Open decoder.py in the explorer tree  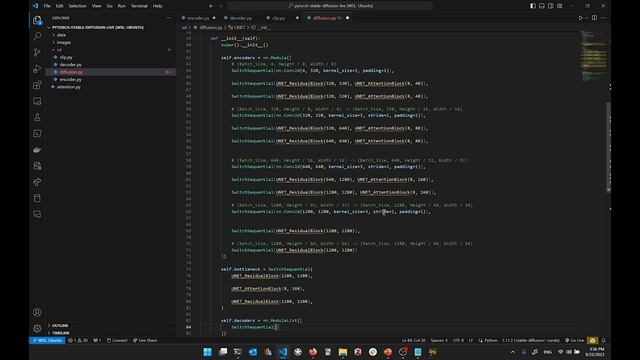[71, 64]
